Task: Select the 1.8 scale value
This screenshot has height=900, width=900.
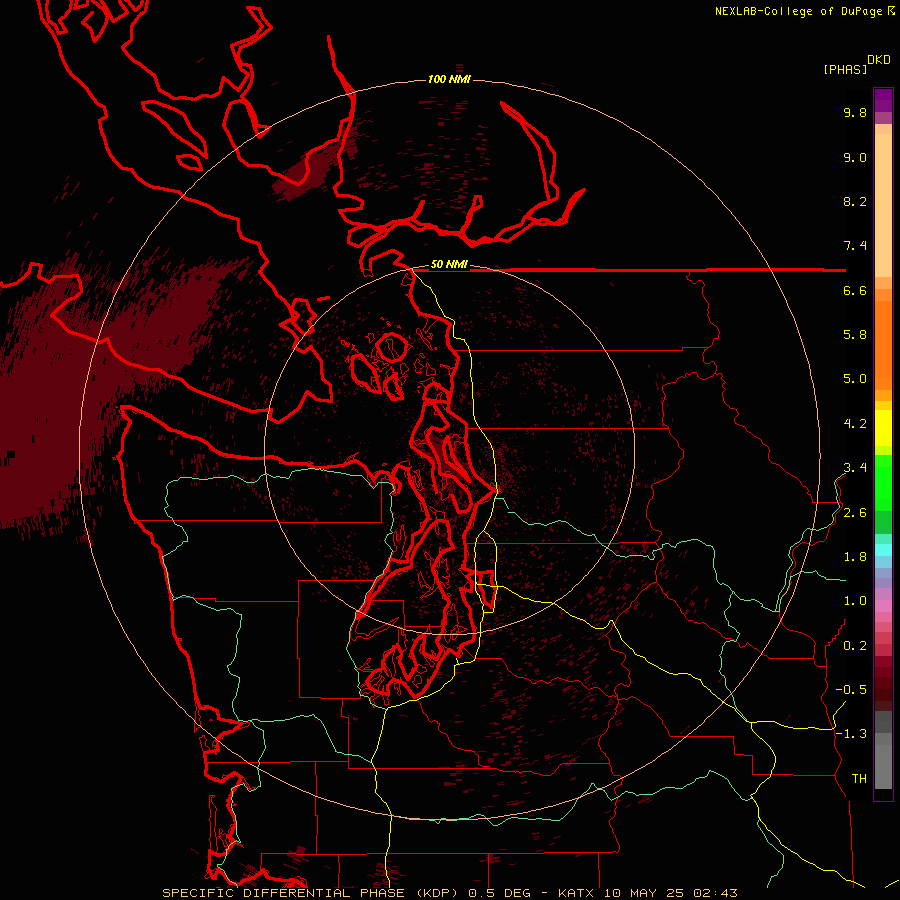Action: 855,557
